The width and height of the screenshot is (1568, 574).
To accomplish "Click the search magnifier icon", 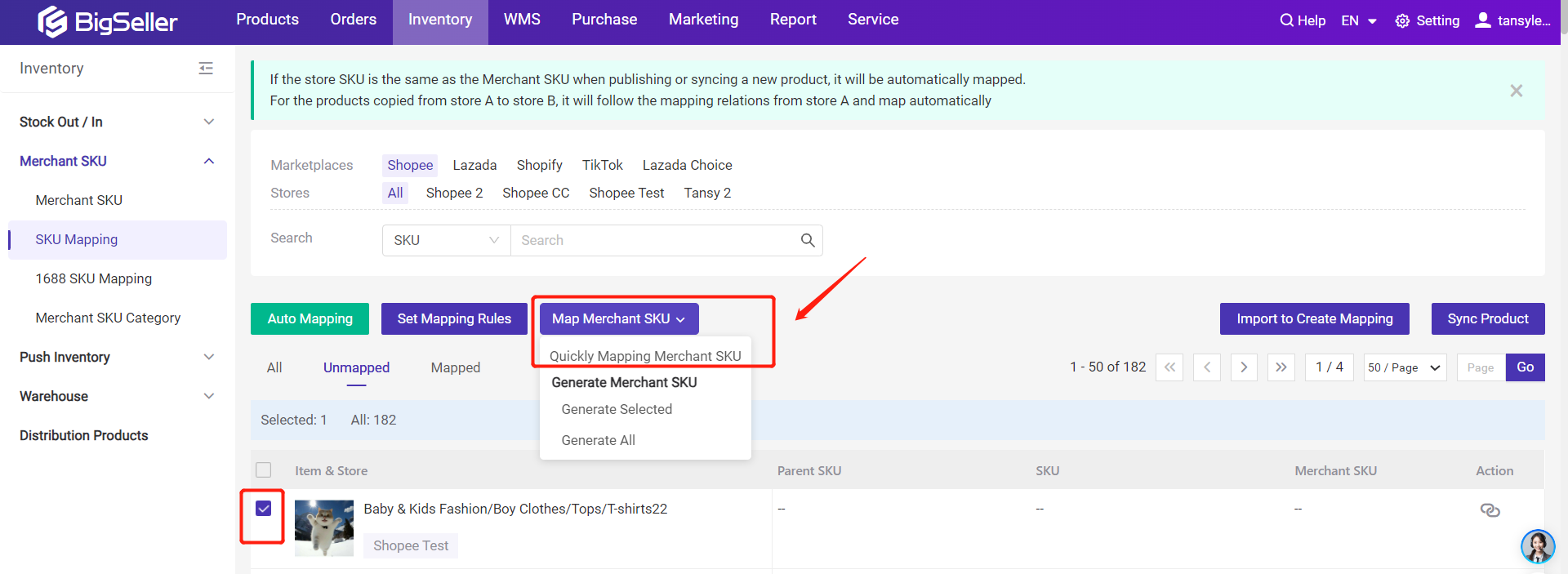I will [808, 240].
